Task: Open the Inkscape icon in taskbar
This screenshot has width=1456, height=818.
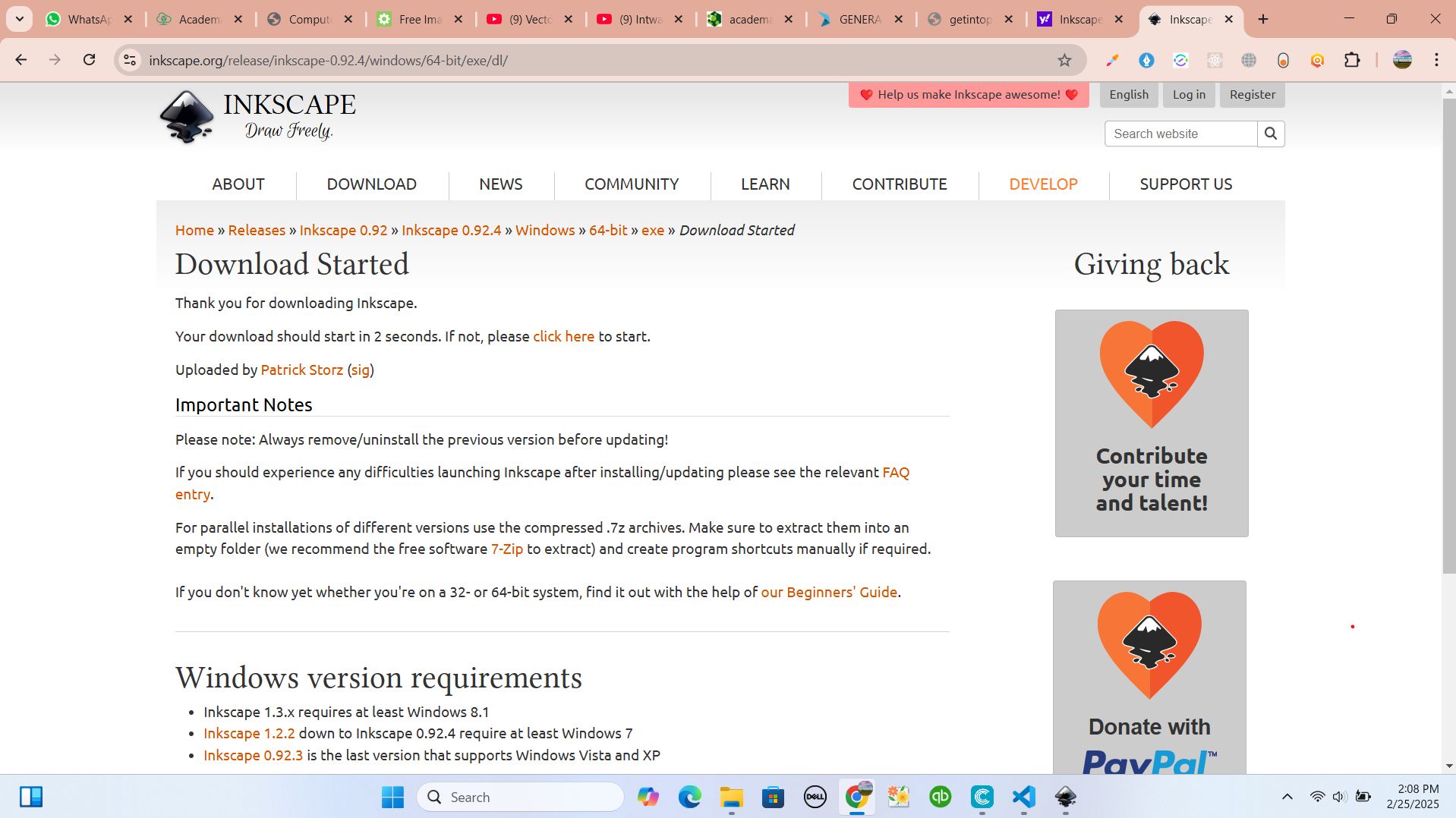Action: pos(1066,797)
